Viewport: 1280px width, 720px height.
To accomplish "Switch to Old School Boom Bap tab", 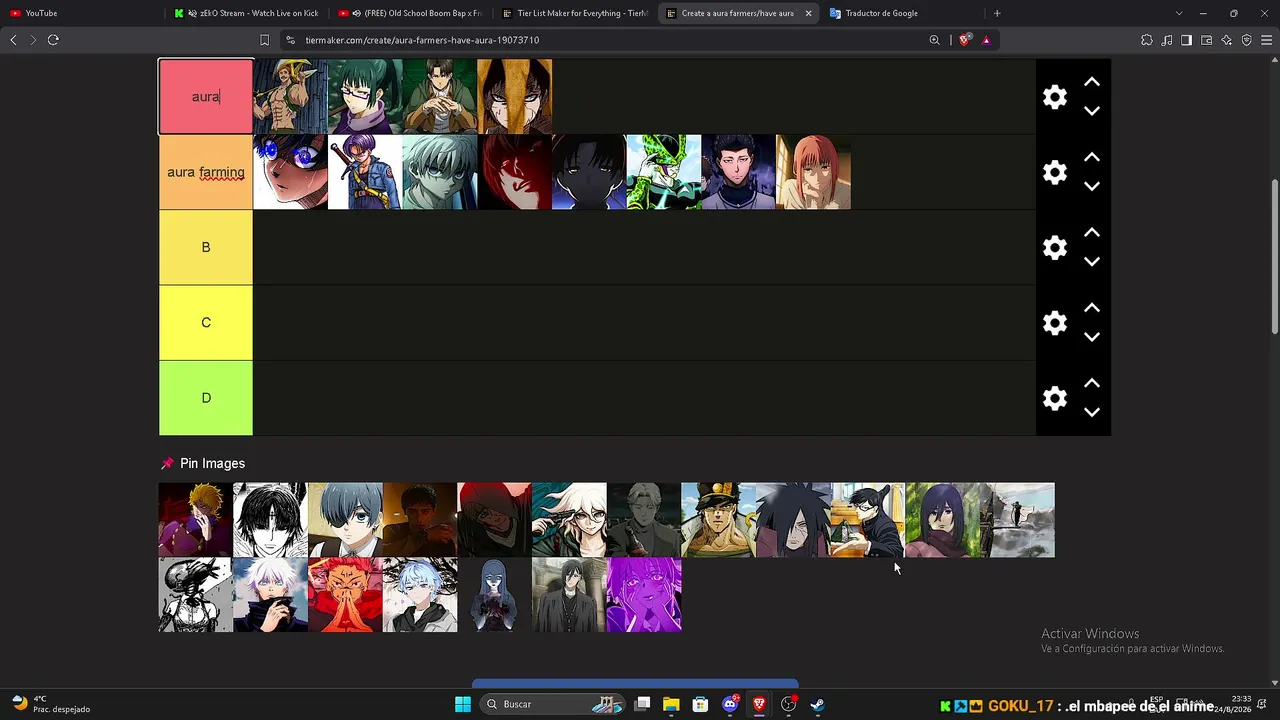I will 410,13.
